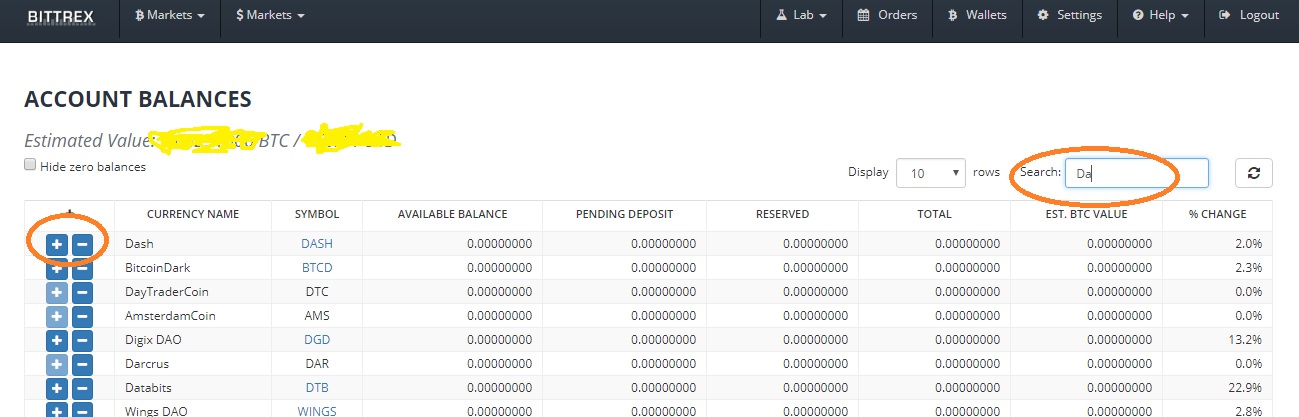Click the Darcrus currency name
Image resolution: width=1299 pixels, height=417 pixels.
tap(146, 363)
